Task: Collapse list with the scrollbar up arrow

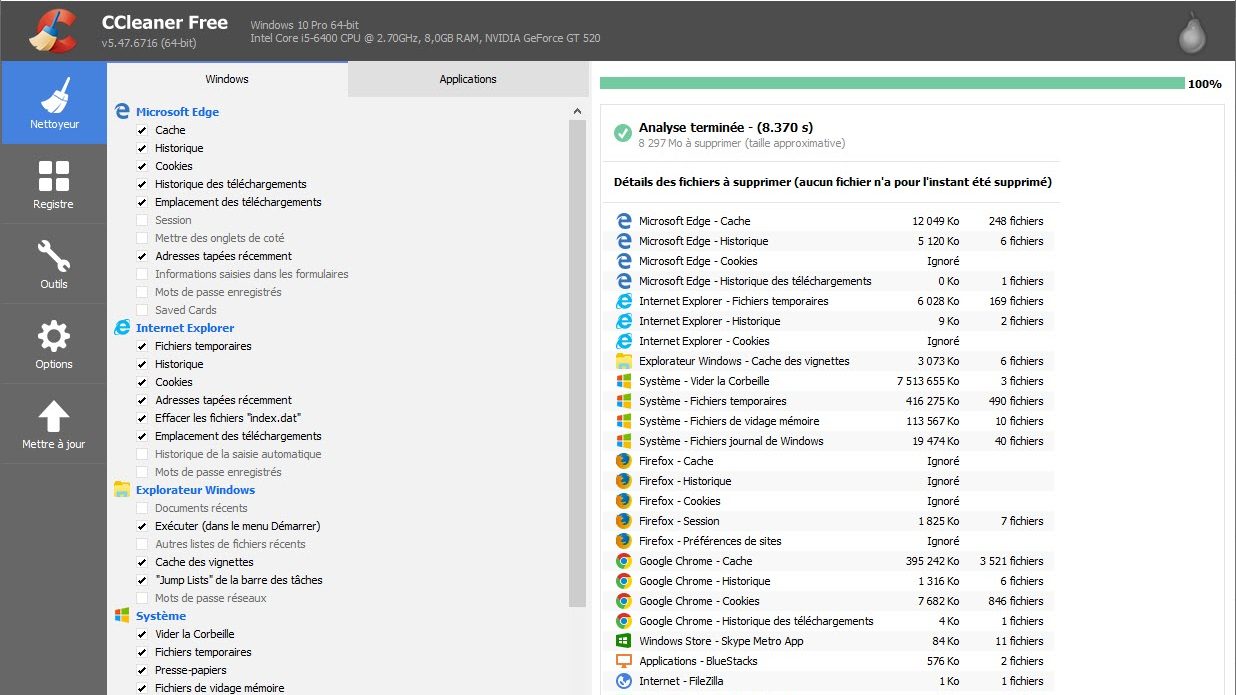Action: point(578,111)
